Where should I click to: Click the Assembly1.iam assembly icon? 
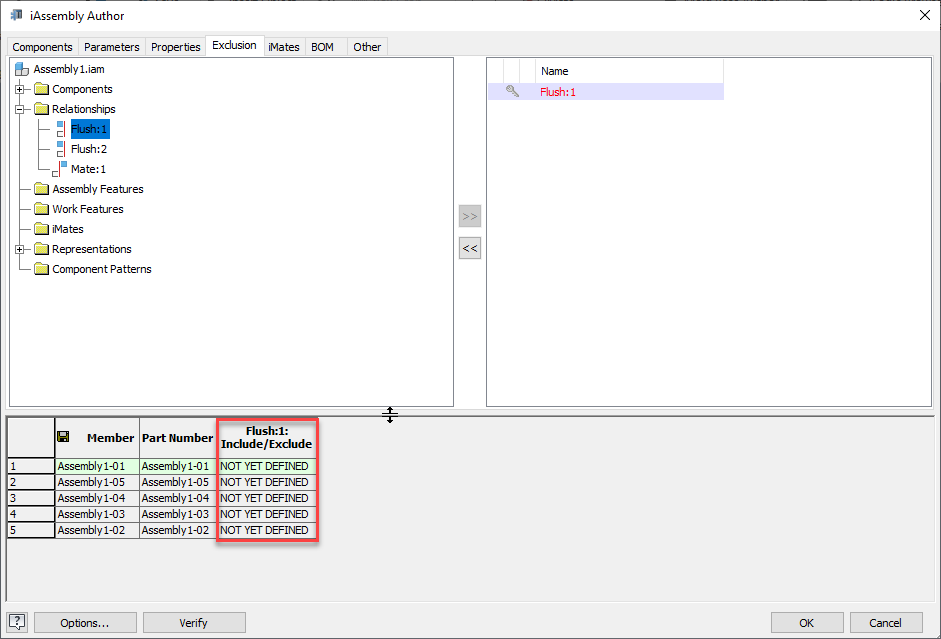coord(22,69)
